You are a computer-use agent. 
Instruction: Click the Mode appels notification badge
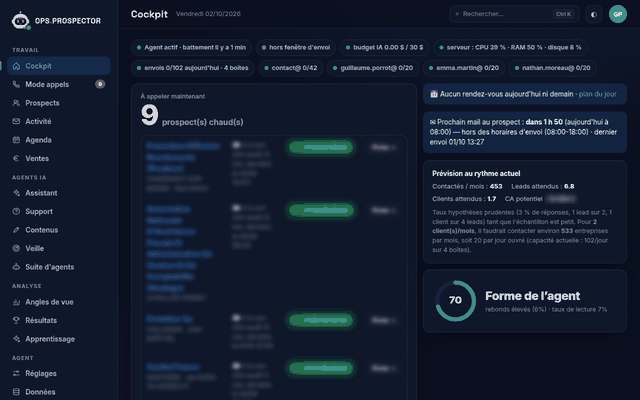[100, 84]
